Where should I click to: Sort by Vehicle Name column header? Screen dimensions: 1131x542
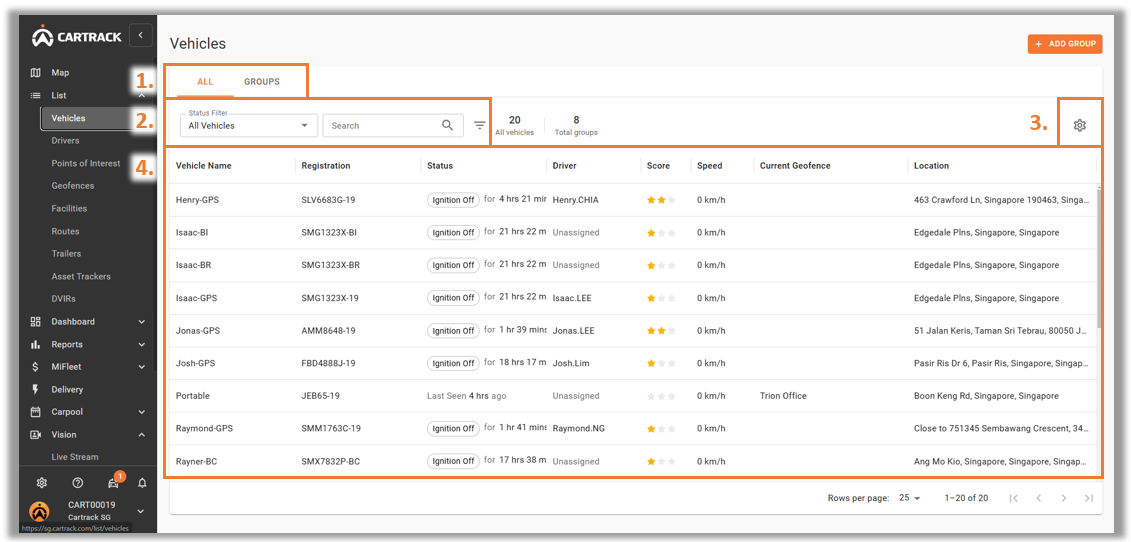tap(203, 166)
